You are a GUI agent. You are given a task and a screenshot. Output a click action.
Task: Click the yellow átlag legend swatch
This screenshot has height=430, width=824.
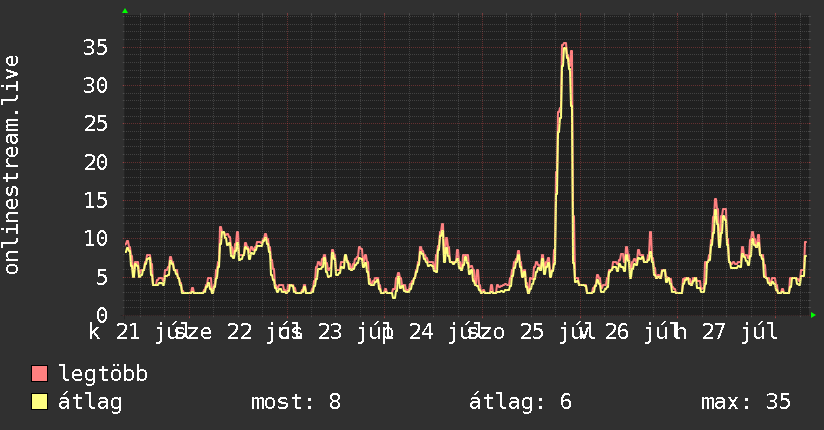click(x=39, y=402)
